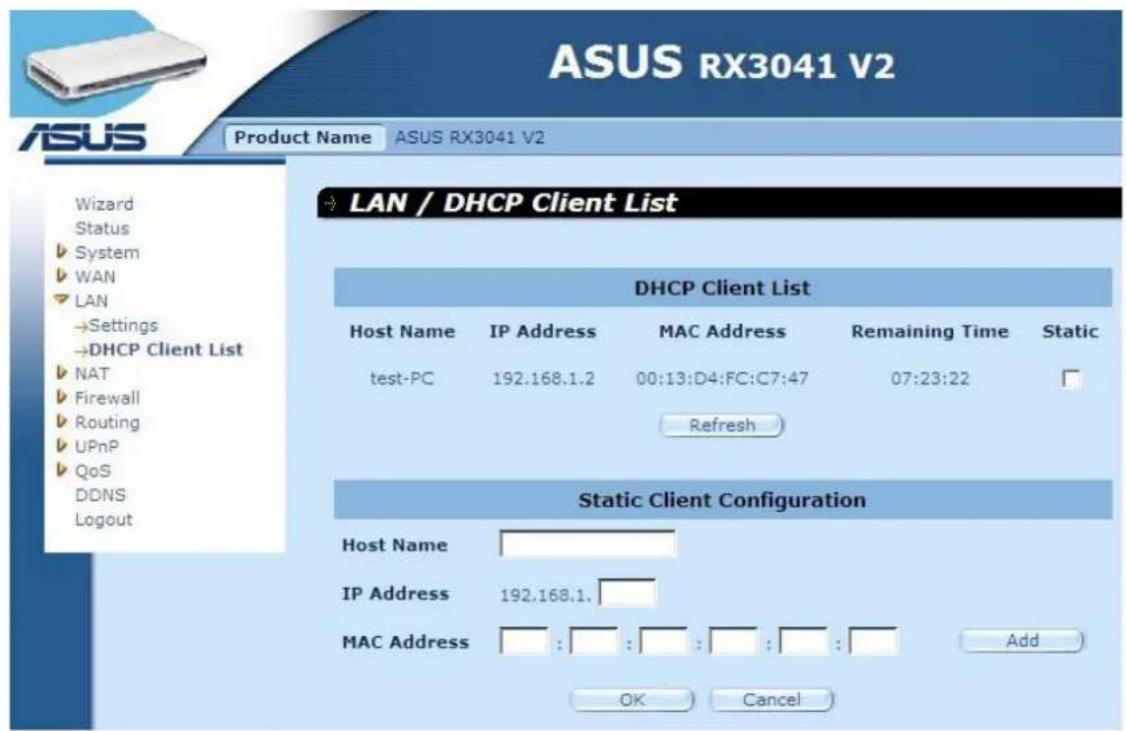
Task: Open the System section label
Action: (x=107, y=253)
